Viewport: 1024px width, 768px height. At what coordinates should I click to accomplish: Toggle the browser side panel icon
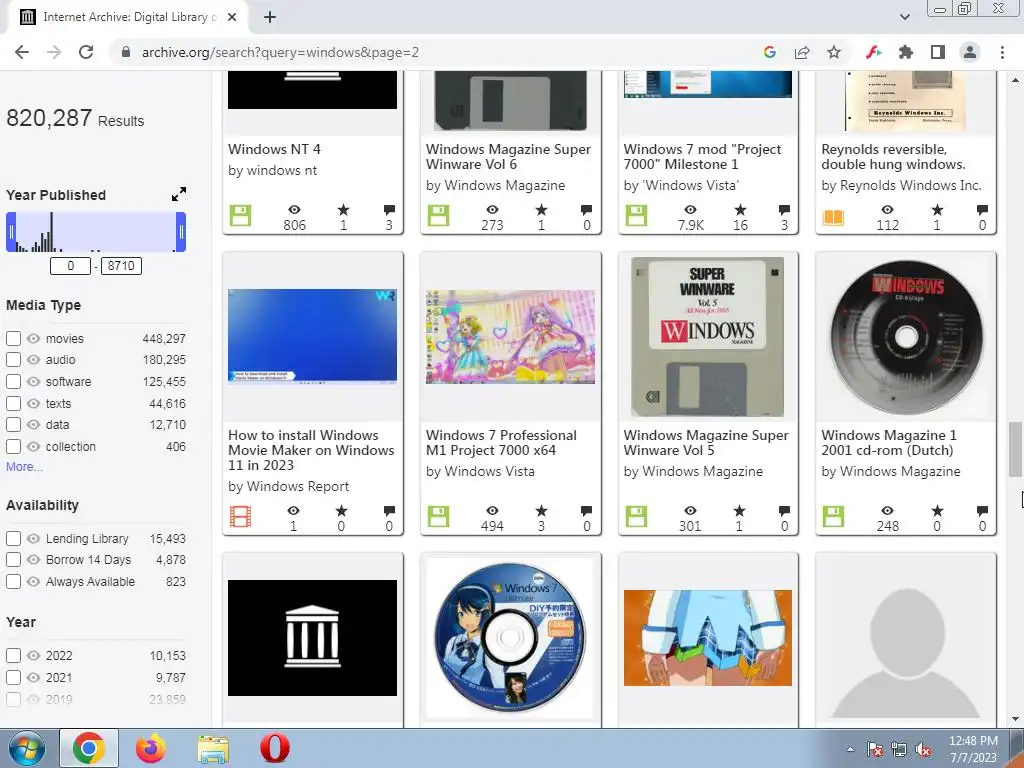(x=937, y=52)
